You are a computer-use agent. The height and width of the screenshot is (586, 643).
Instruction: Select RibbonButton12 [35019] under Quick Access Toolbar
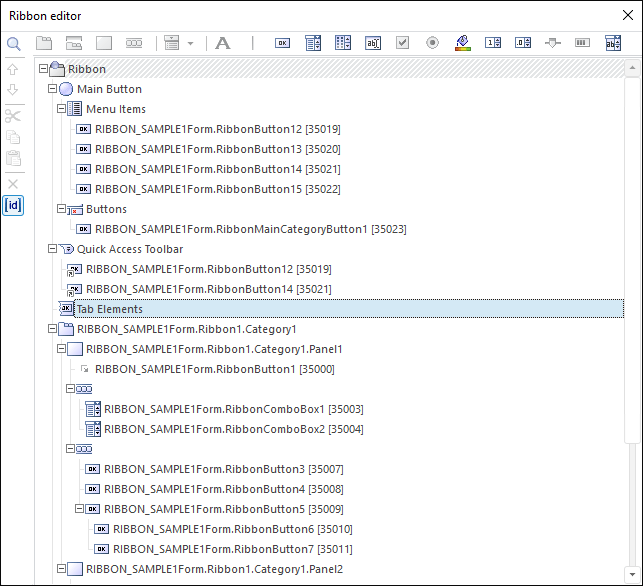pos(209,269)
